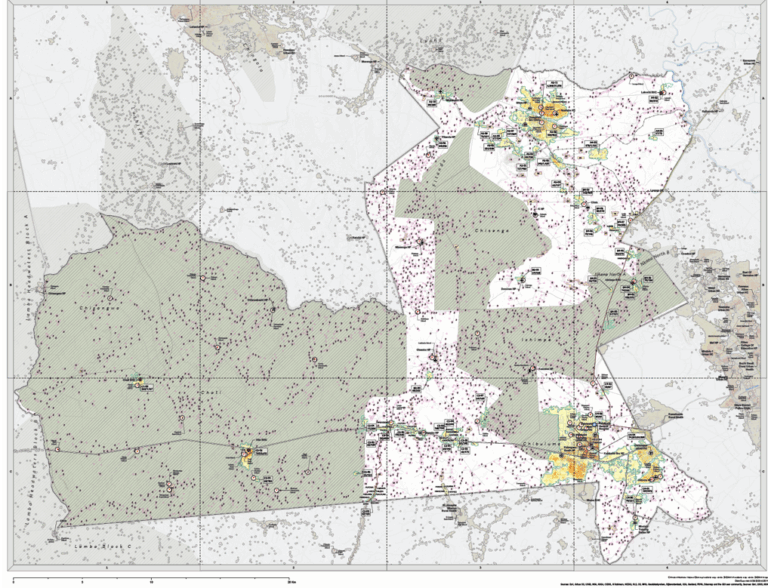Click the large orange urban area in the north
The image size is (768, 588).
pos(548,113)
